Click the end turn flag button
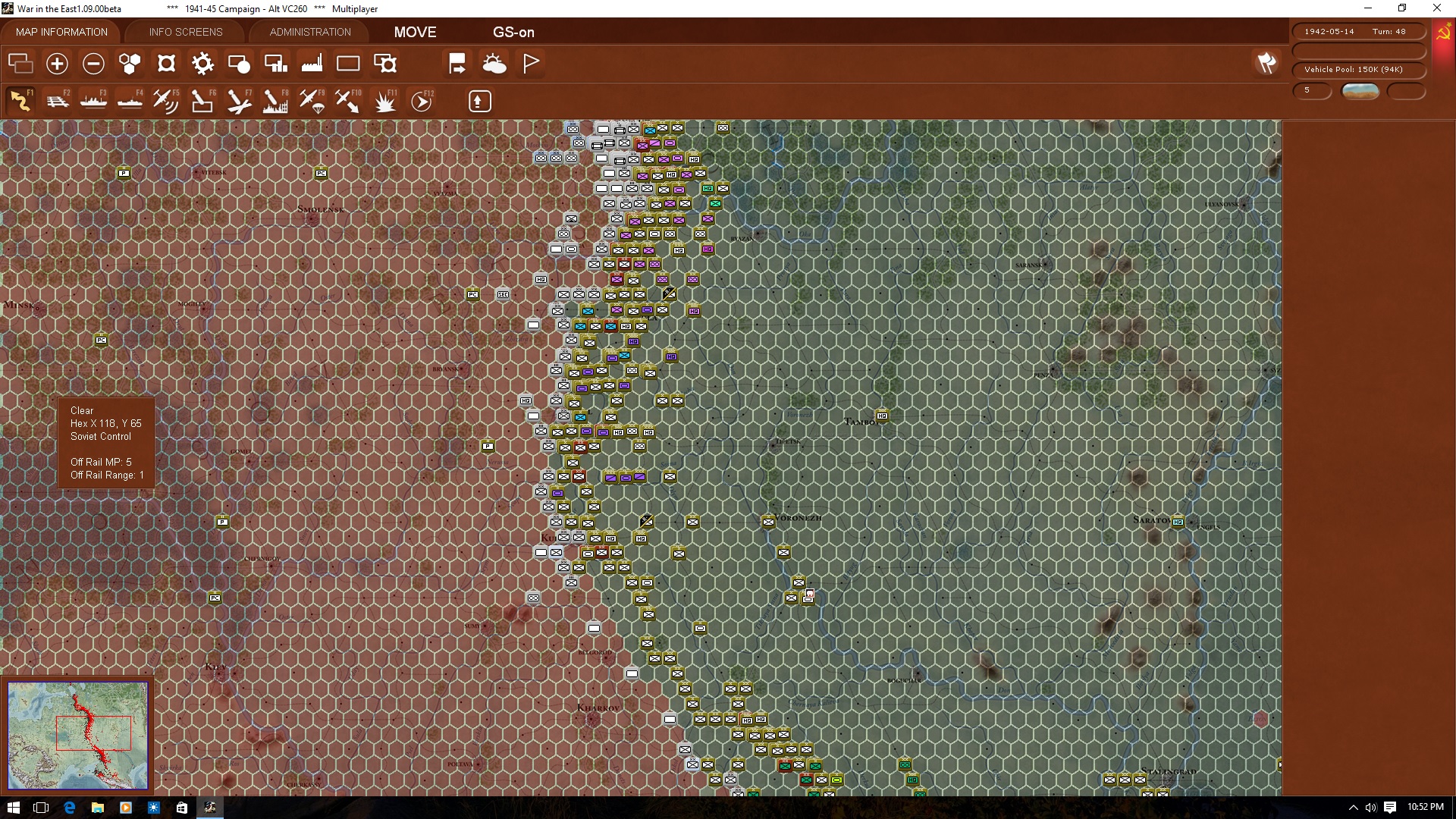 click(529, 64)
